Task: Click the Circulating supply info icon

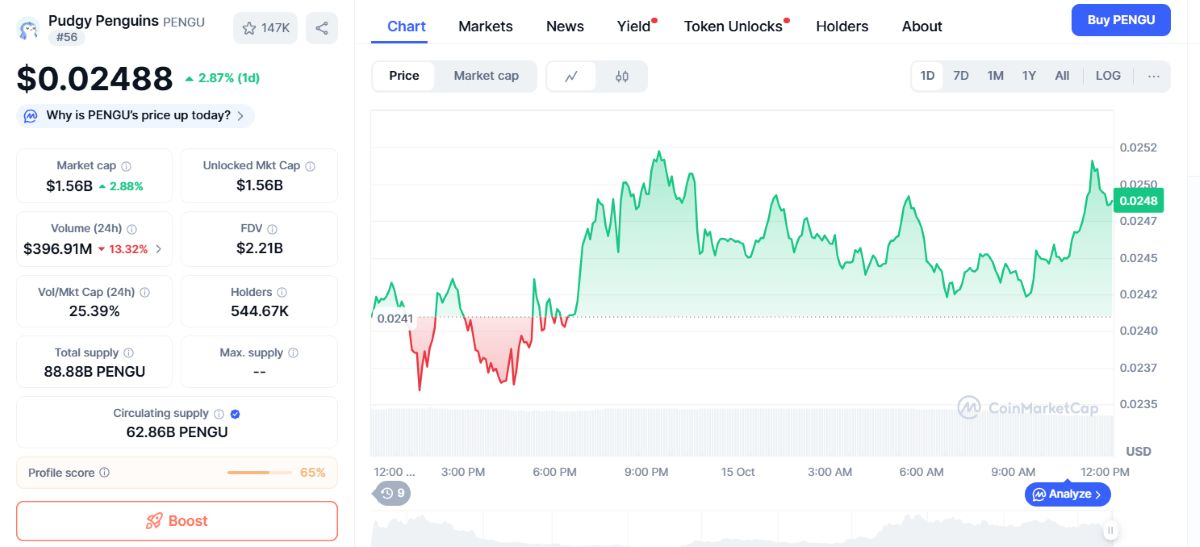Action: pos(218,413)
